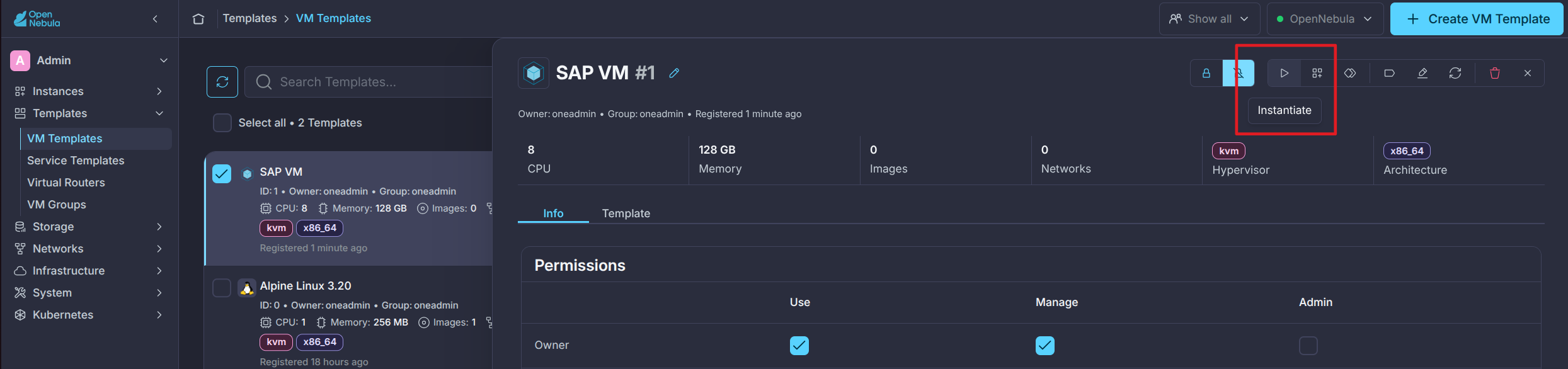
Task: Expand the Kubernetes menu
Action: point(159,315)
